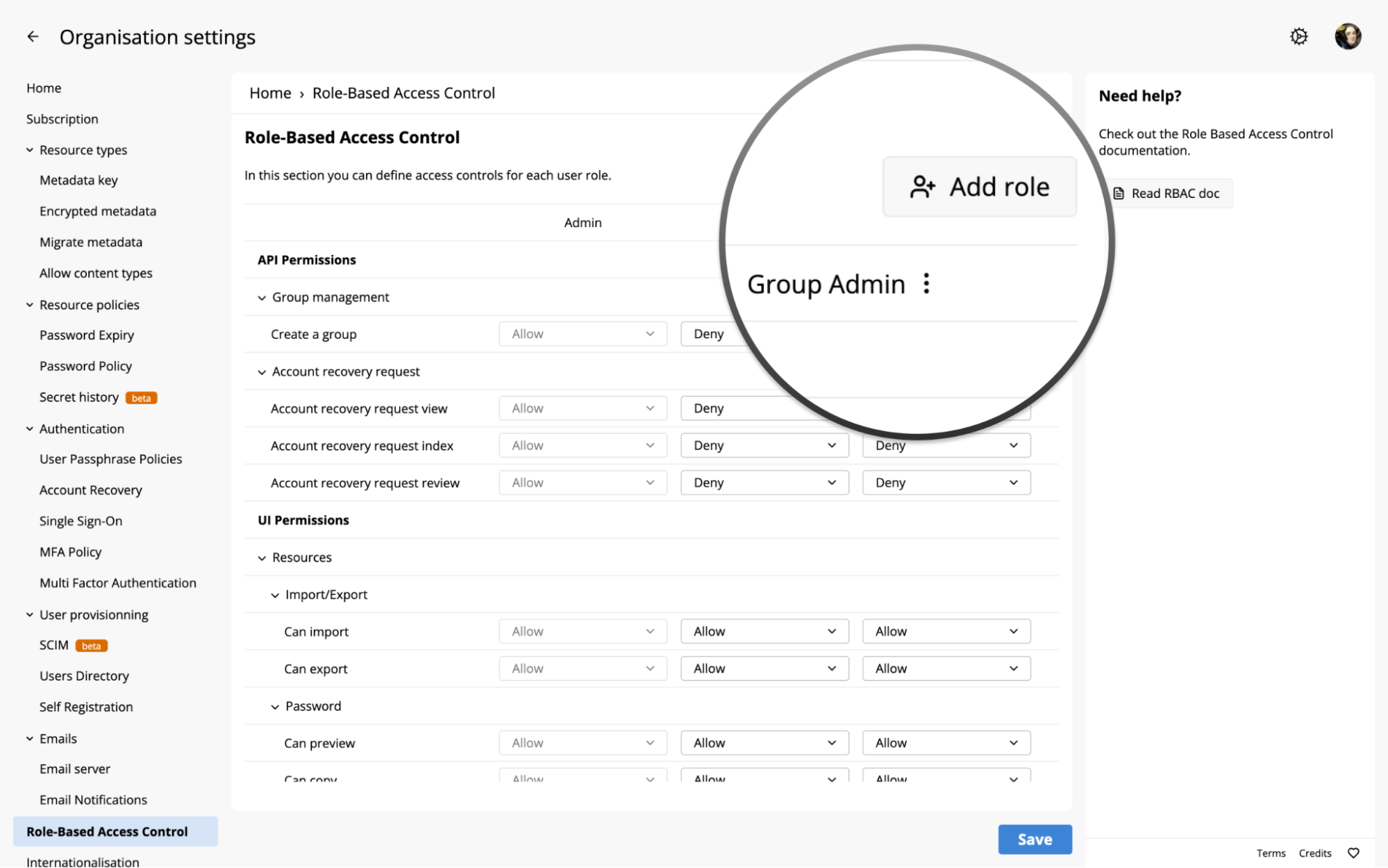Image resolution: width=1388 pixels, height=868 pixels.
Task: Collapse the Account recovery request section
Action: point(262,372)
